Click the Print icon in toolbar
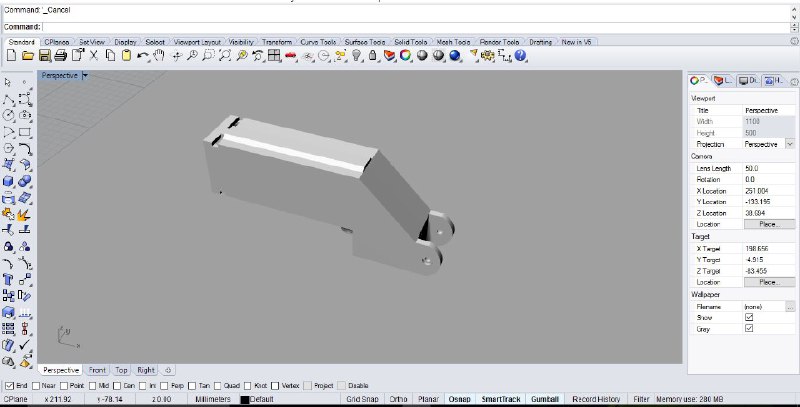The width and height of the screenshot is (800, 407). click(61, 56)
